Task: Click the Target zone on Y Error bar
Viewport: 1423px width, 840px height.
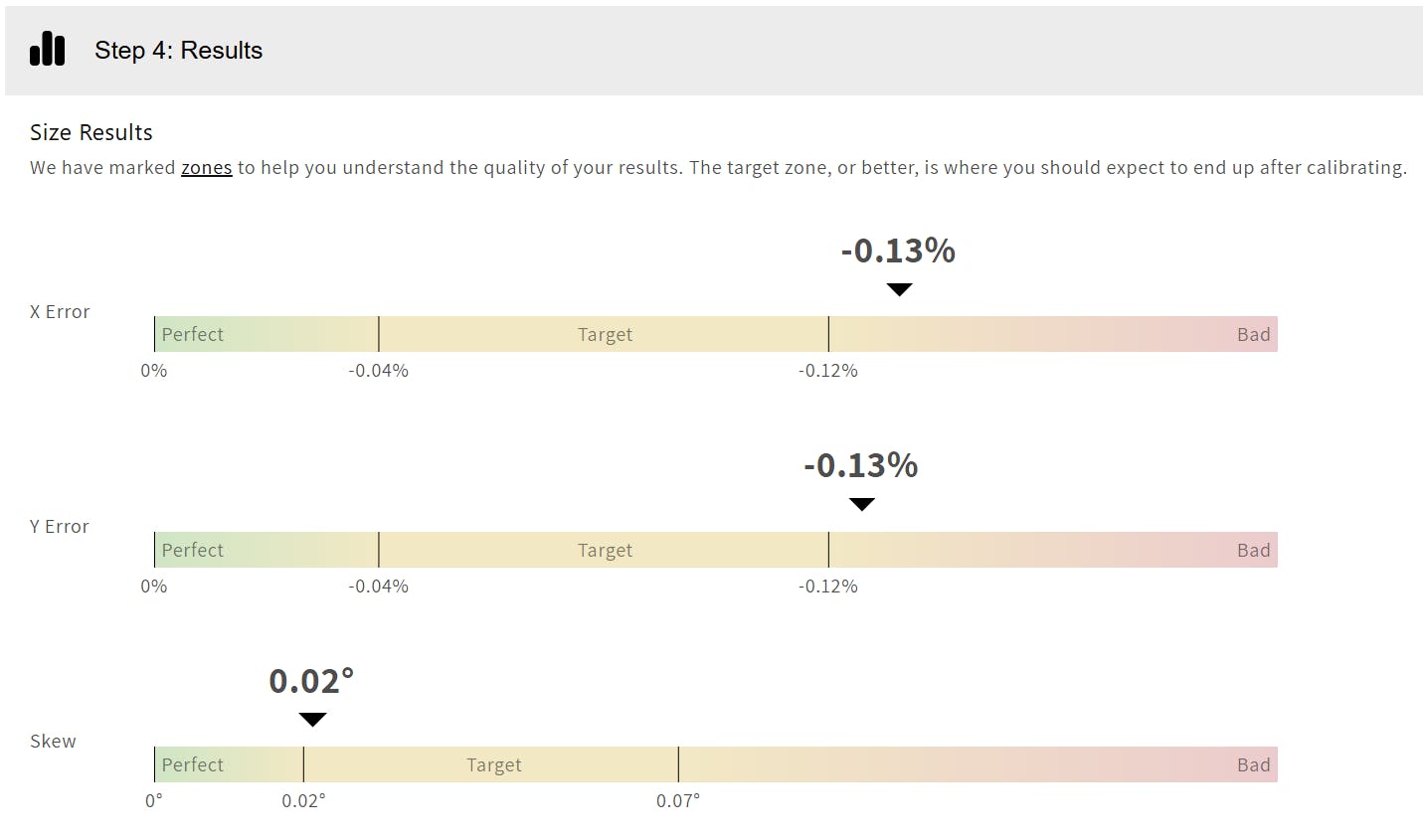Action: 605,551
